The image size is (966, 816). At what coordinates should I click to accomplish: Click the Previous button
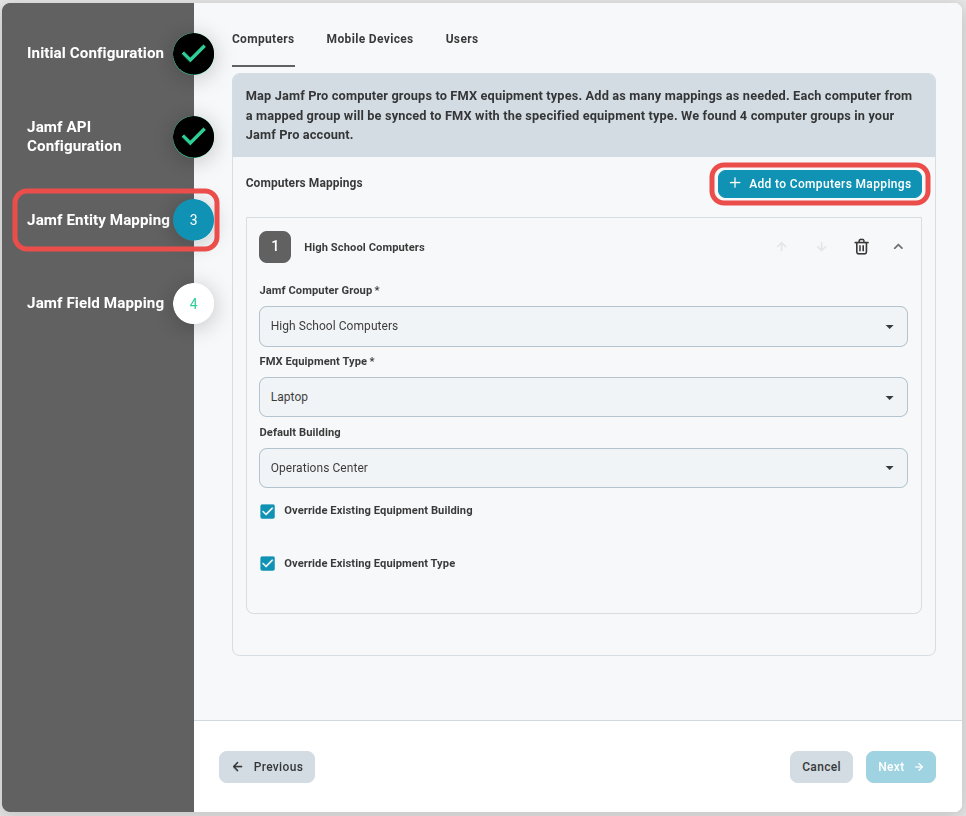click(267, 767)
